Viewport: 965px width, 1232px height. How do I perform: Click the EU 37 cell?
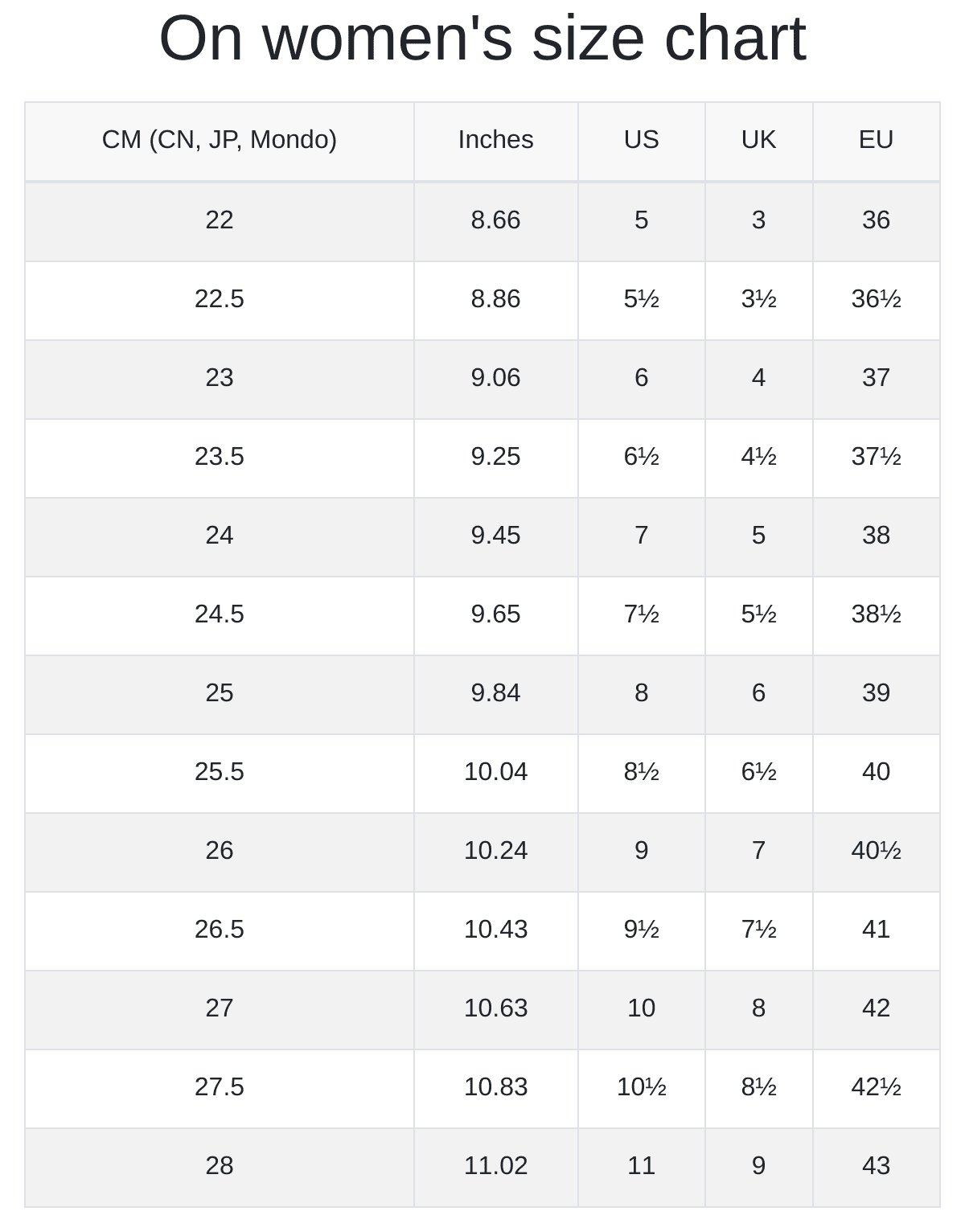(x=876, y=378)
